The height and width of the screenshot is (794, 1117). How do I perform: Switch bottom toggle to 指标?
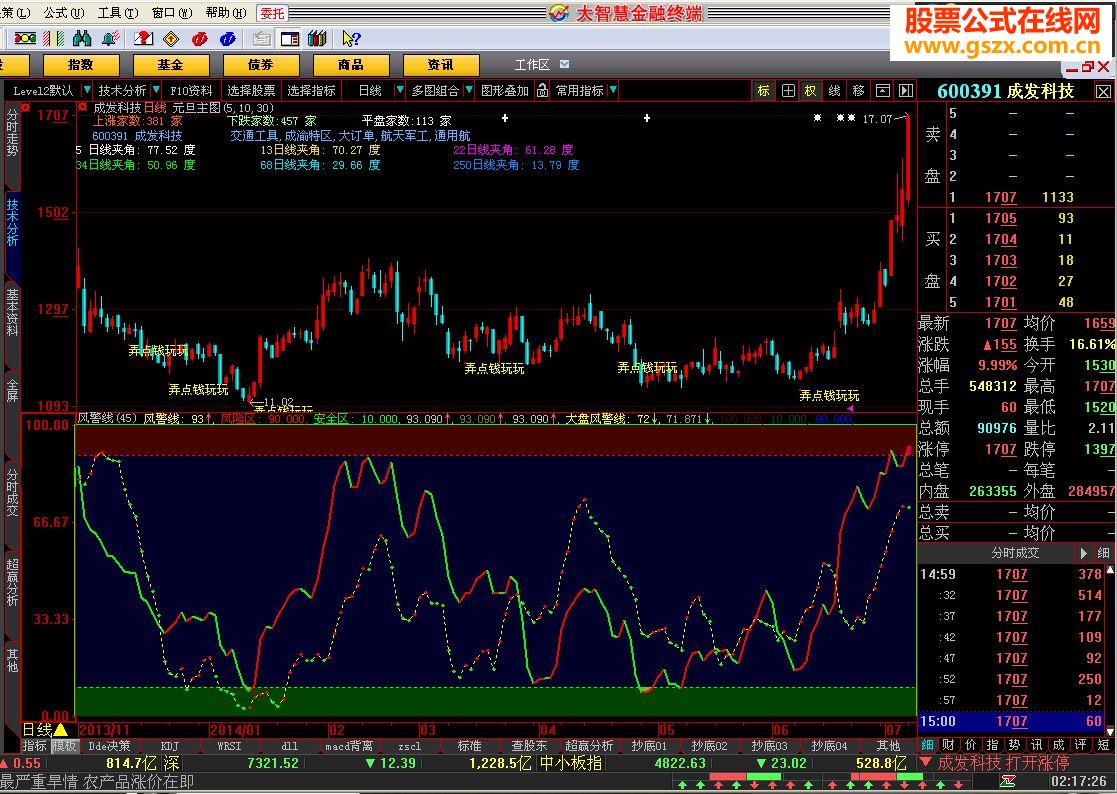point(34,746)
